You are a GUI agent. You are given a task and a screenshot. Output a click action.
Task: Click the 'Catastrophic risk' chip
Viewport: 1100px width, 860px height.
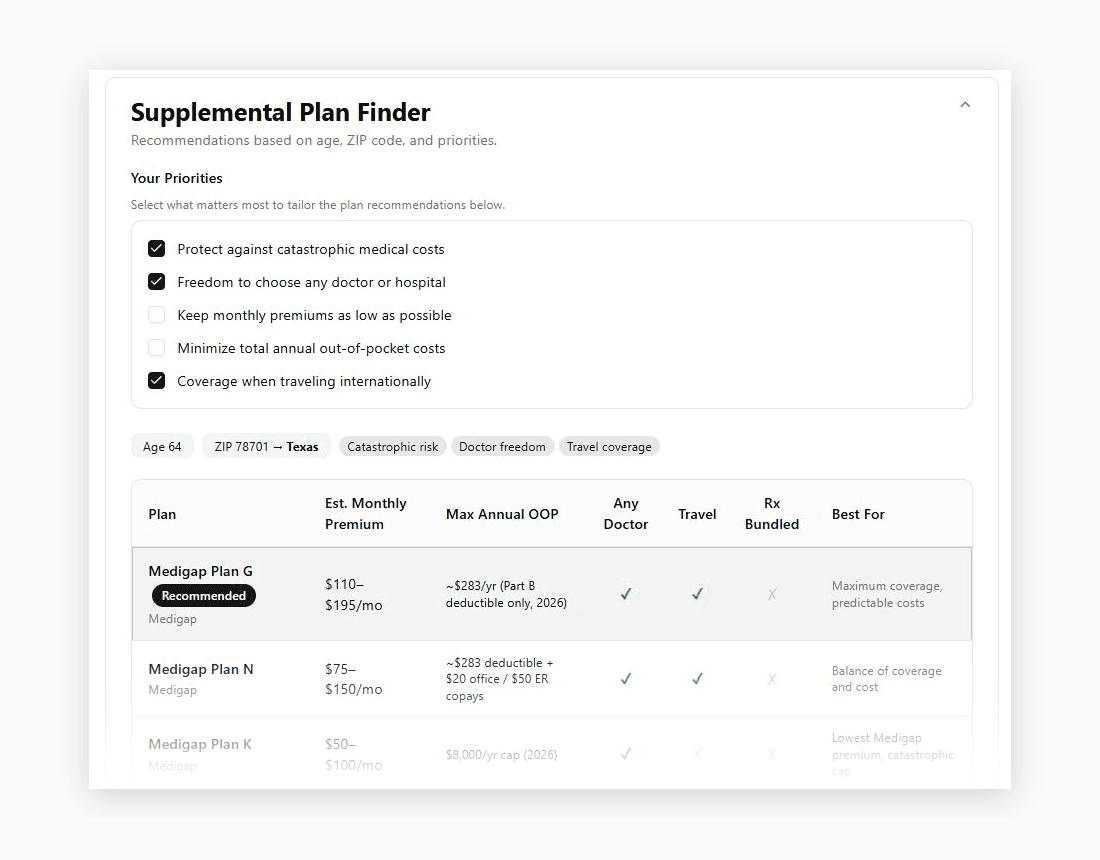[x=392, y=446]
